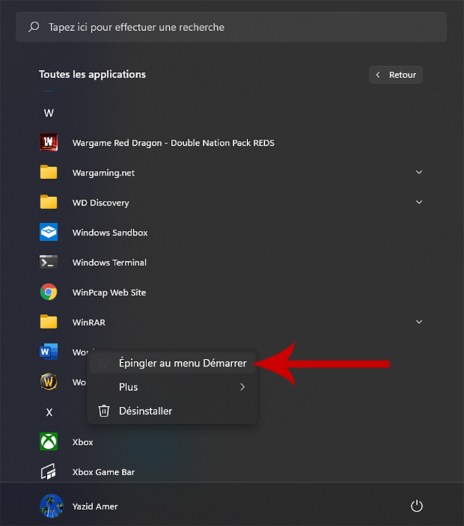Click the search magnifier icon
Image resolution: width=464 pixels, height=526 pixels.
pos(34,27)
